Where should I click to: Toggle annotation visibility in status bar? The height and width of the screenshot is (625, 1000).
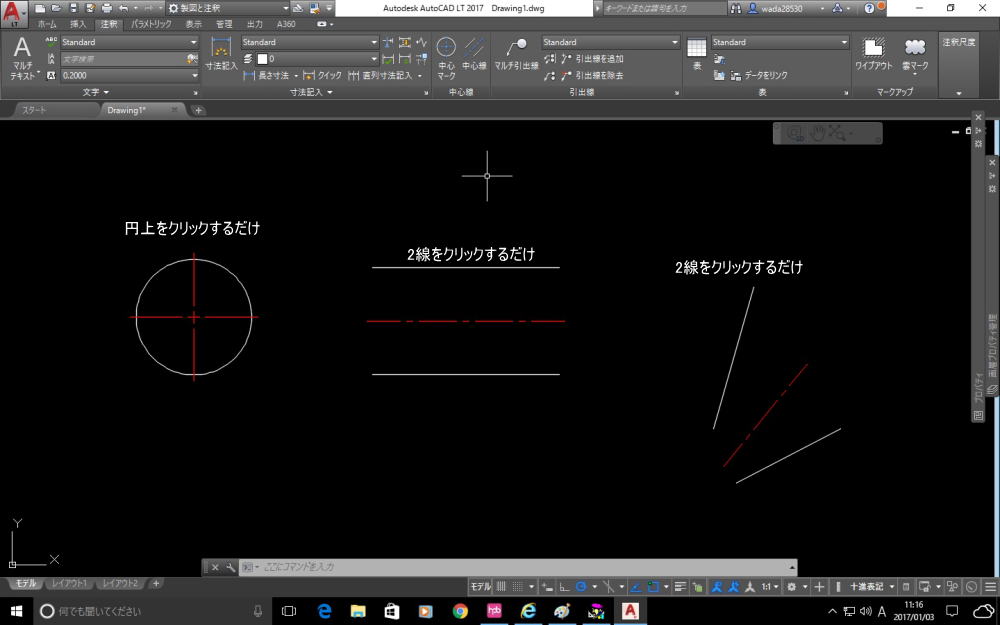click(x=717, y=587)
